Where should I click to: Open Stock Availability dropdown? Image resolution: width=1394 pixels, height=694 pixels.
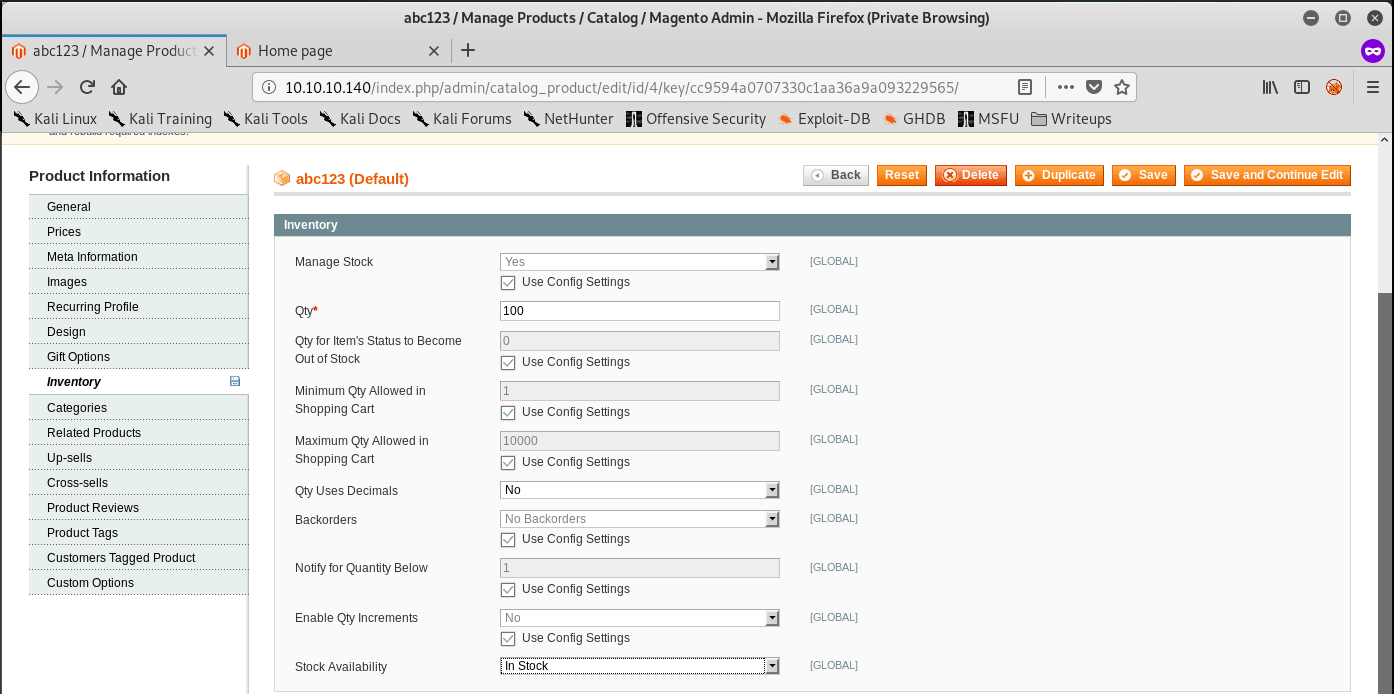640,666
